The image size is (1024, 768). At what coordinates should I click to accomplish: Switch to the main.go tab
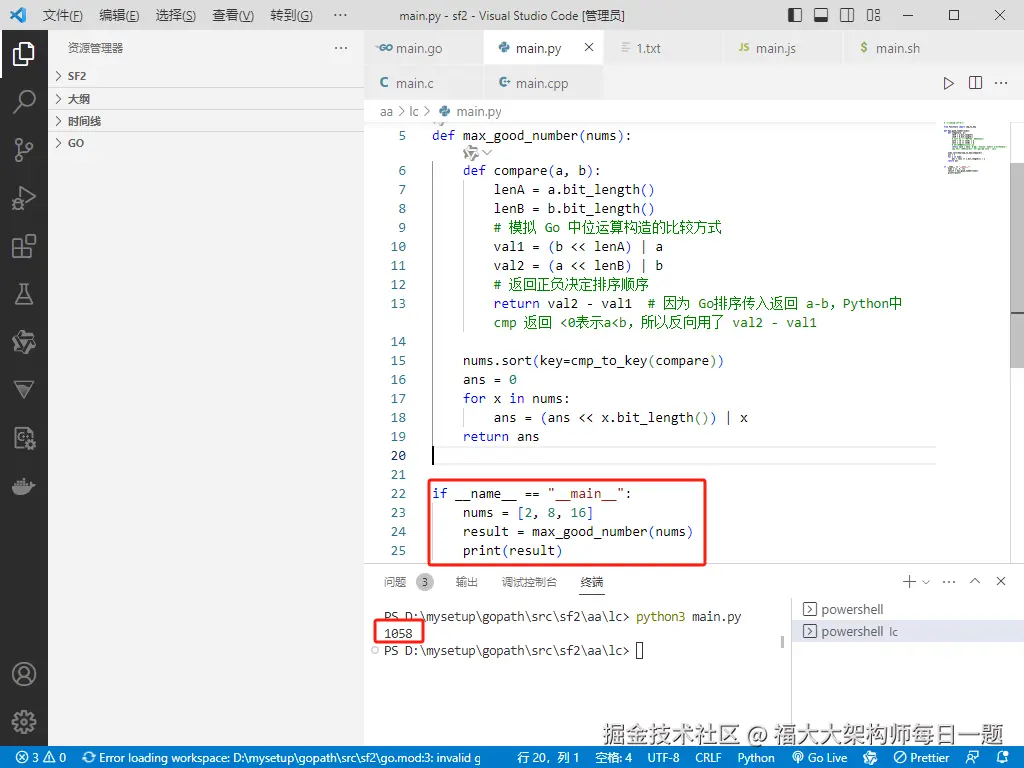tap(424, 48)
